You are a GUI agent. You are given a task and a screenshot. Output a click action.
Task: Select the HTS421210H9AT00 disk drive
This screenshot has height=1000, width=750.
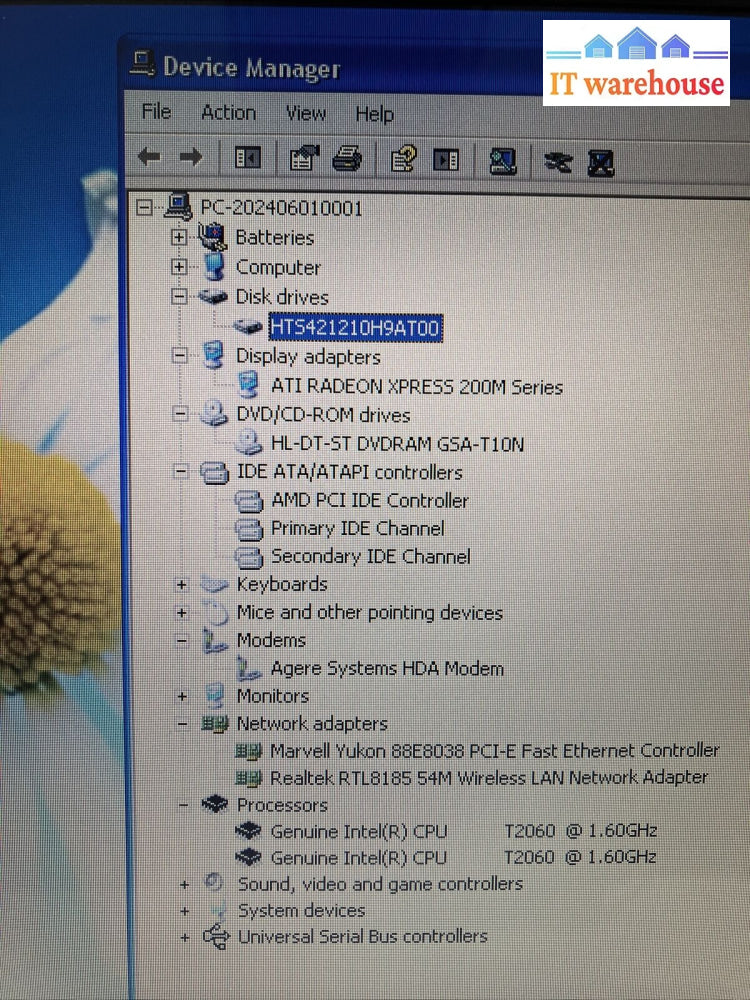[x=355, y=328]
